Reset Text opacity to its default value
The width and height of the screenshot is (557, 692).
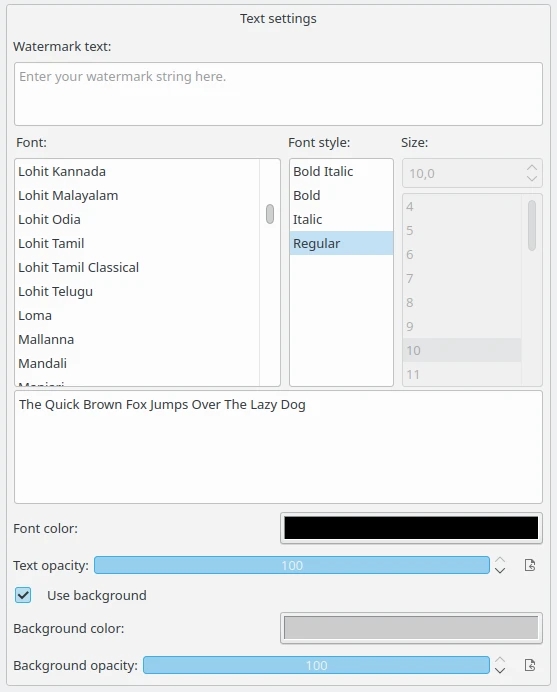pyautogui.click(x=530, y=565)
